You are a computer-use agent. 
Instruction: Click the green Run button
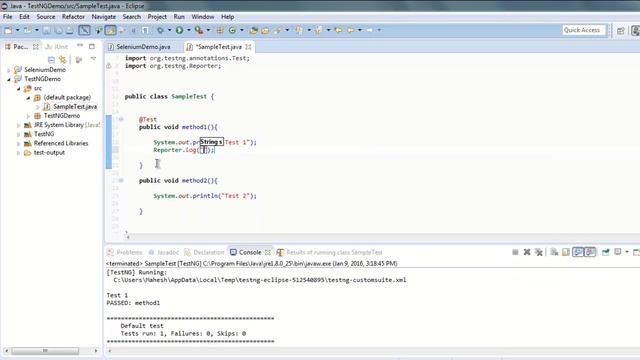click(x=179, y=30)
